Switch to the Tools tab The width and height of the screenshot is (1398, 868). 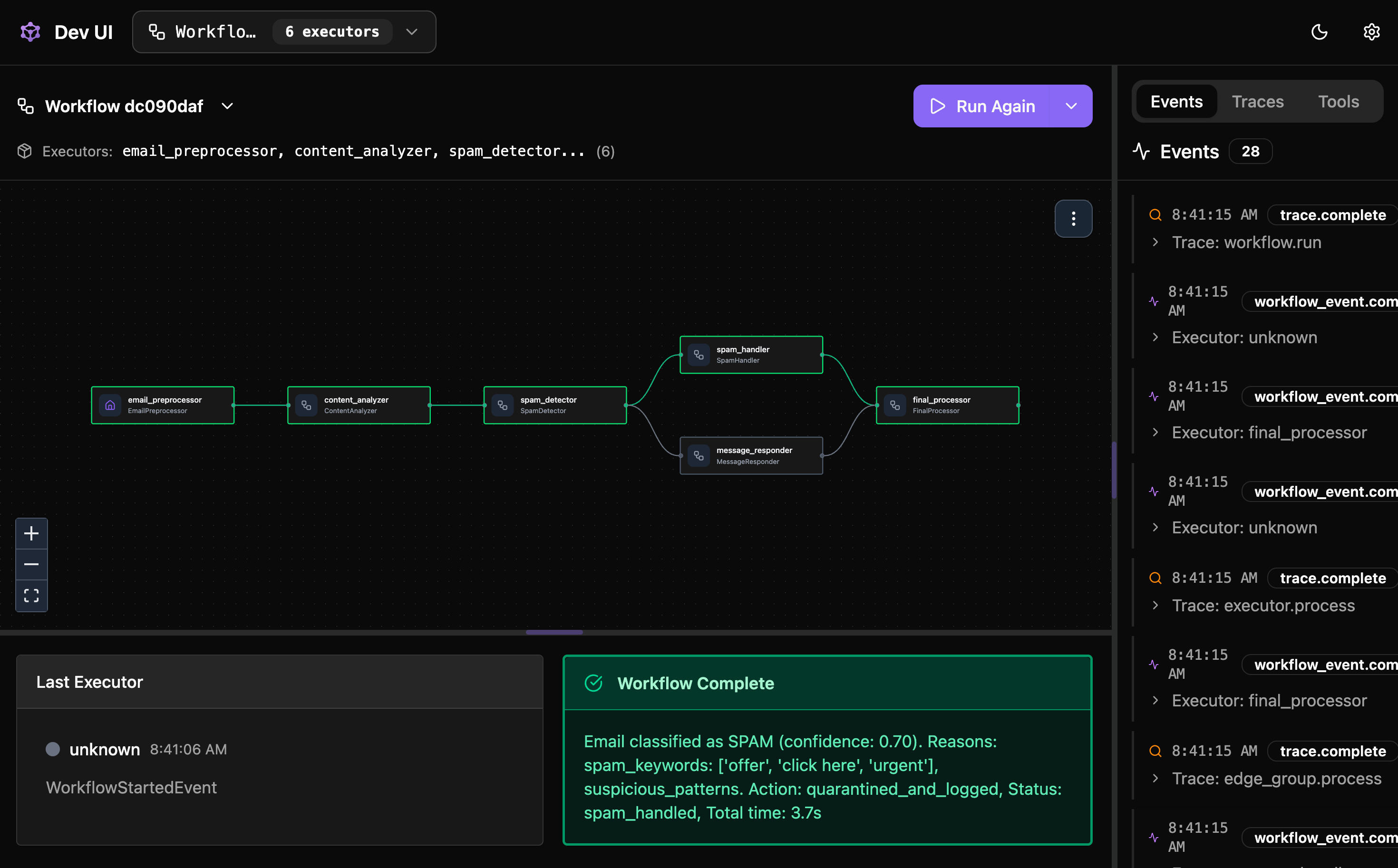point(1338,102)
